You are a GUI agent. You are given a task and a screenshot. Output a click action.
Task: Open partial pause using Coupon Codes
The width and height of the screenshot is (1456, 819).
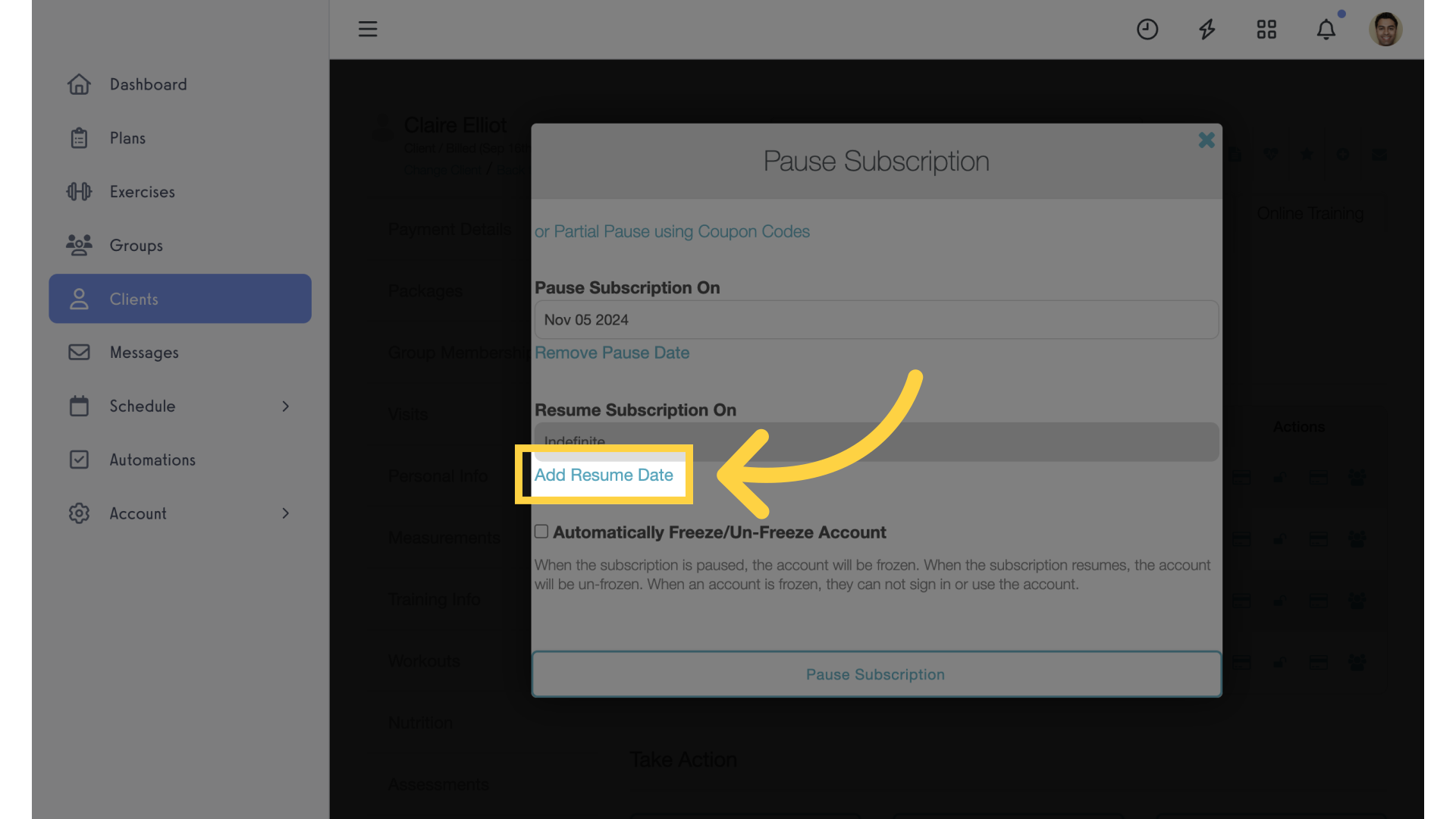tap(671, 232)
